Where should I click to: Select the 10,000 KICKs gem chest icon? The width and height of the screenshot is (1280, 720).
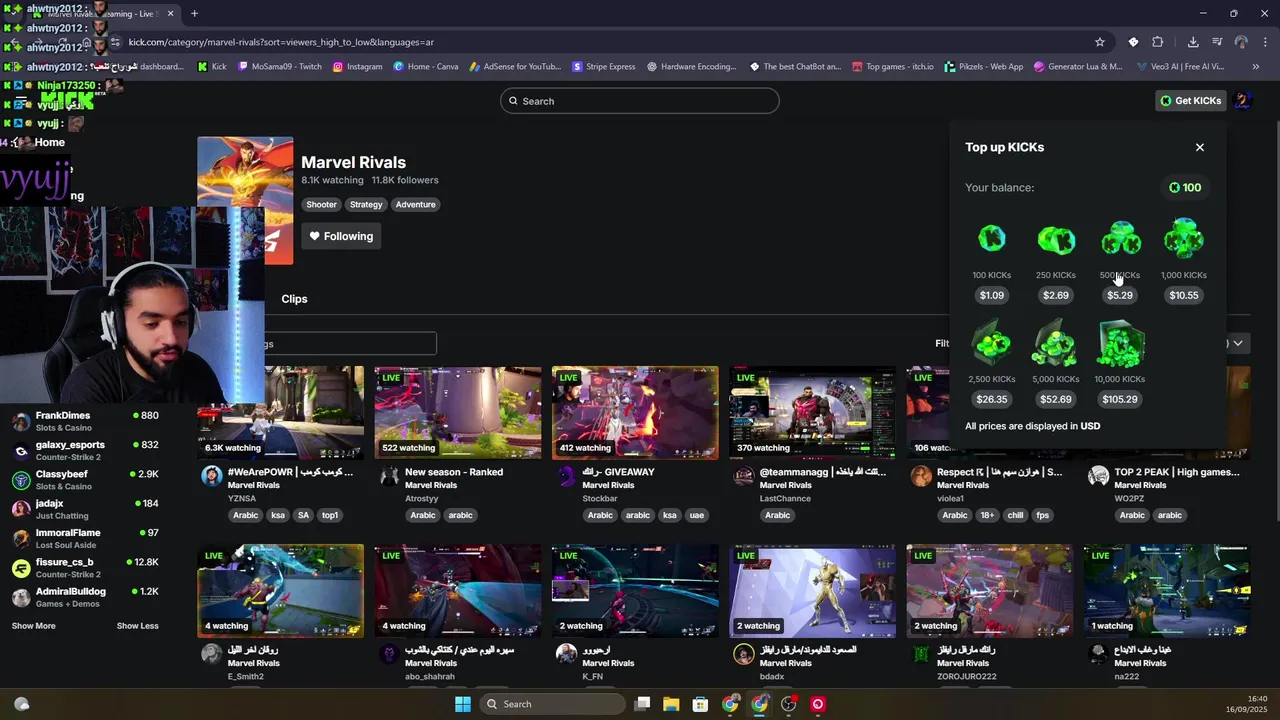(x=1120, y=343)
